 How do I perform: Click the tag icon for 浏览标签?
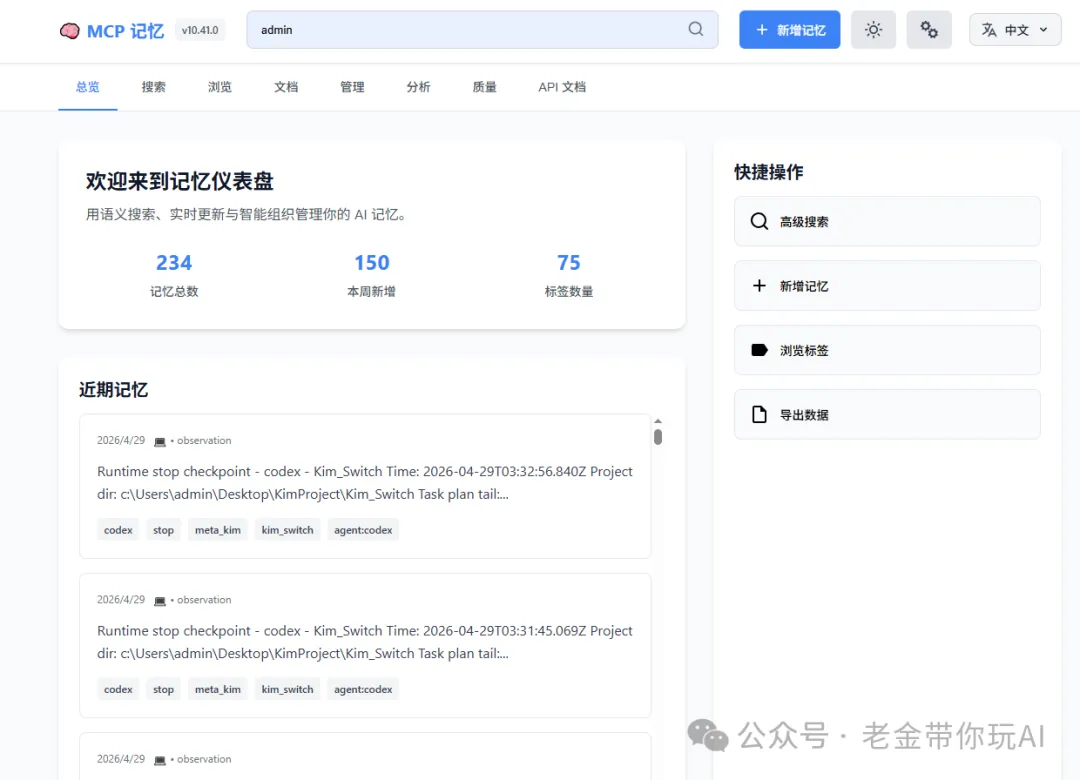pyautogui.click(x=759, y=350)
